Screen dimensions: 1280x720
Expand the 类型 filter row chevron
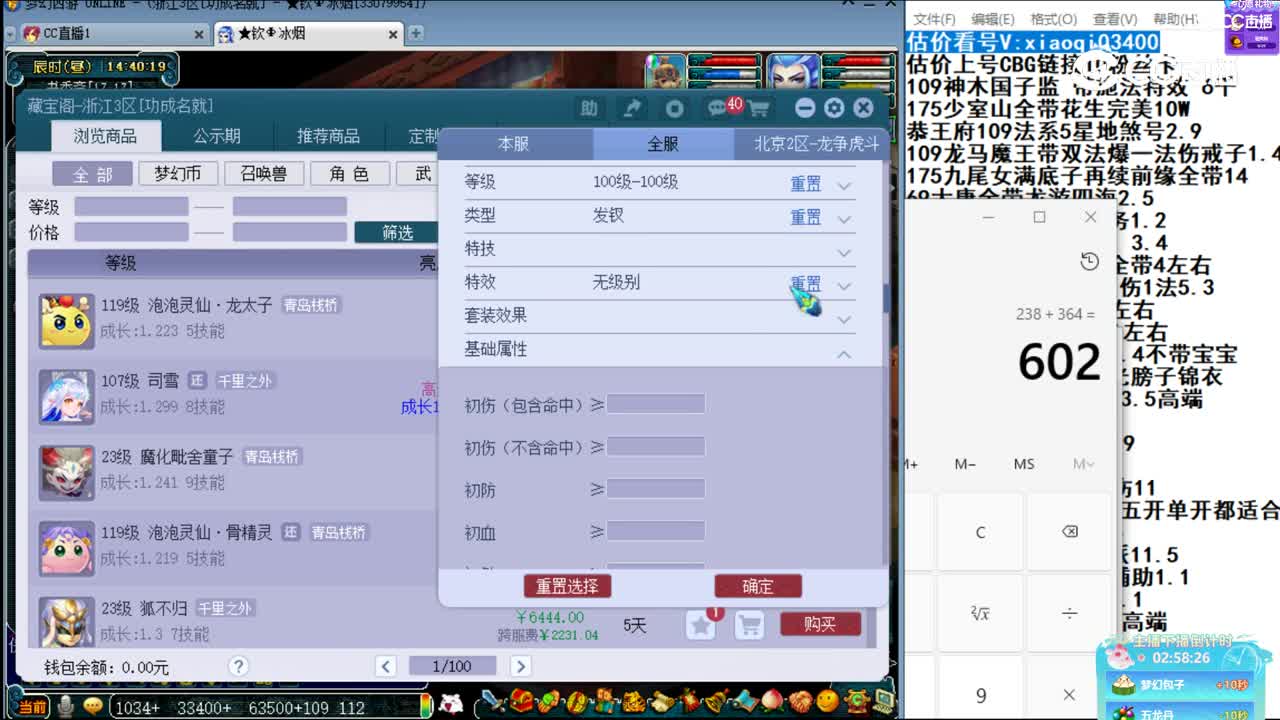click(x=844, y=219)
